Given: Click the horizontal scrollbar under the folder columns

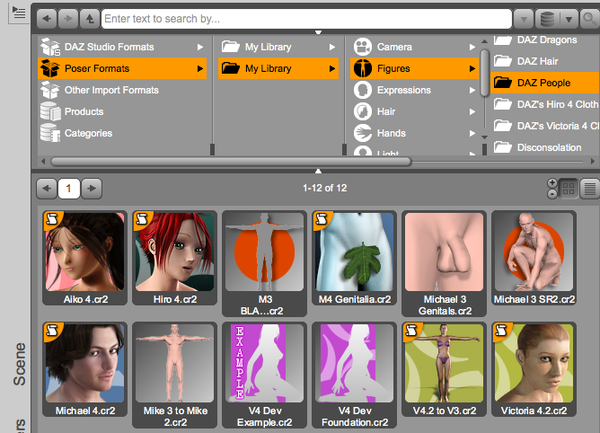Looking at the screenshot, I should click(231, 161).
